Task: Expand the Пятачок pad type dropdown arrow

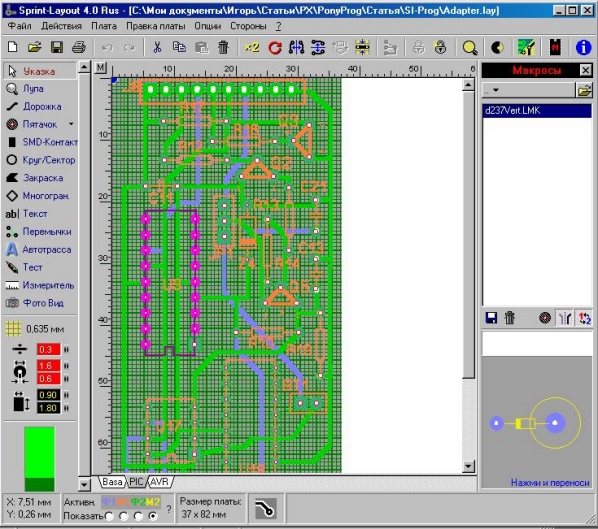Action: (x=71, y=124)
